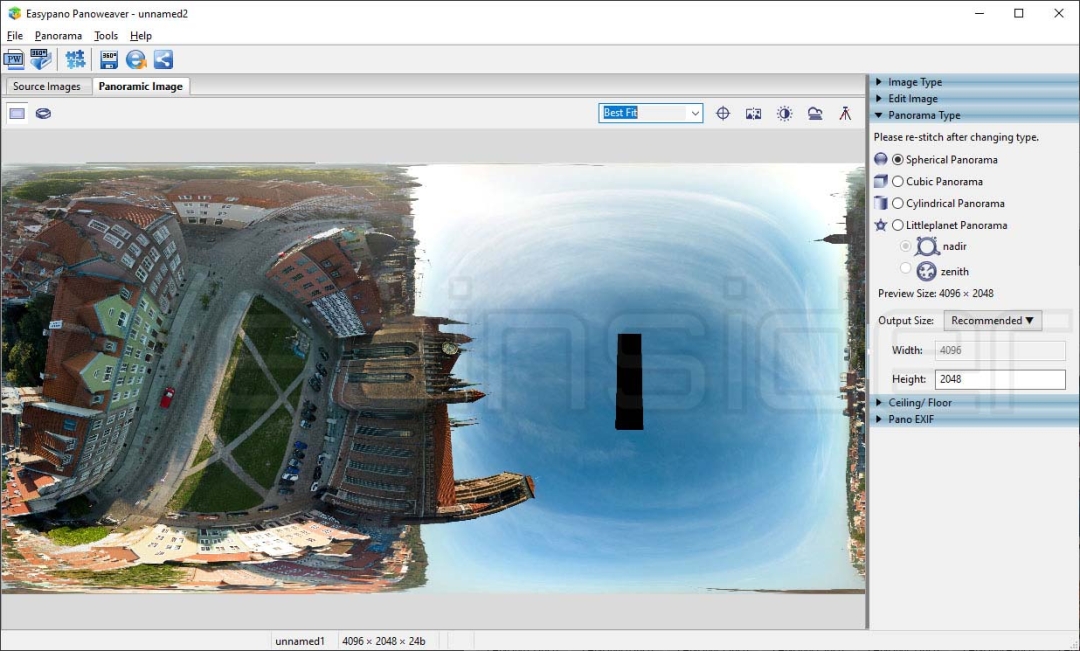Open the Panorama menu

(58, 35)
